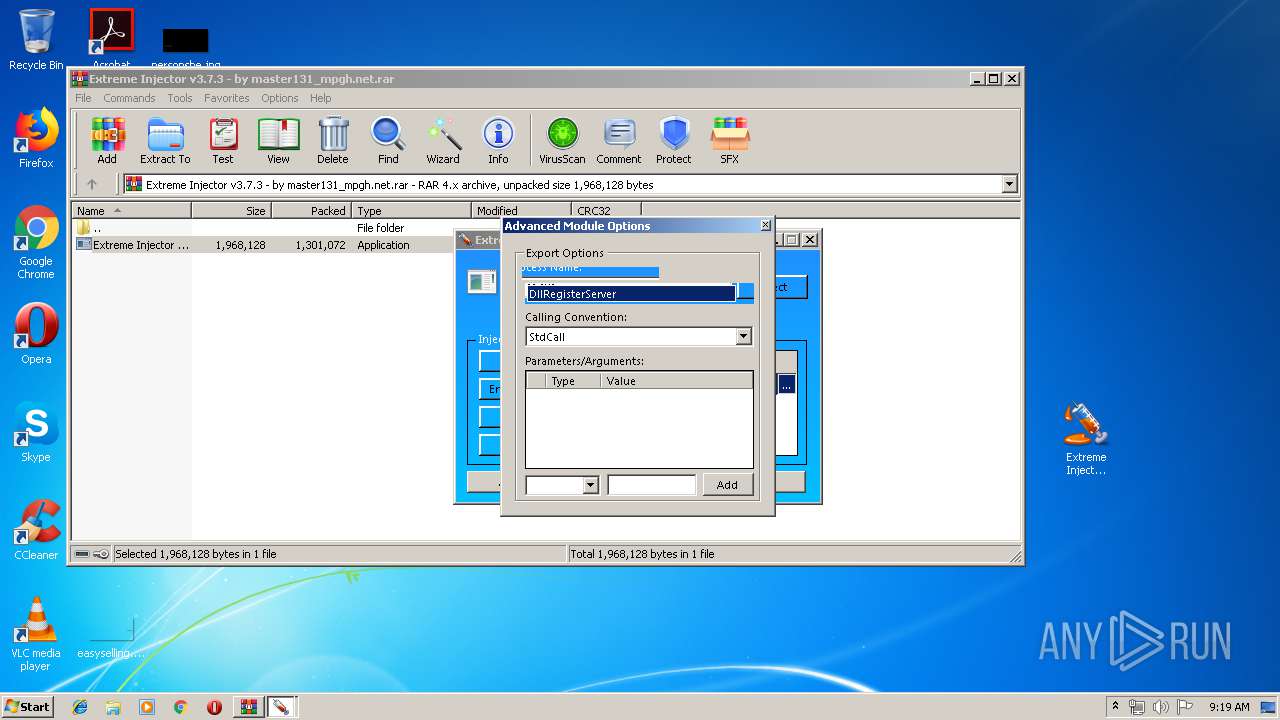1280x720 pixels.
Task: Open Google Chrome desktop shortcut
Action: pyautogui.click(x=36, y=242)
